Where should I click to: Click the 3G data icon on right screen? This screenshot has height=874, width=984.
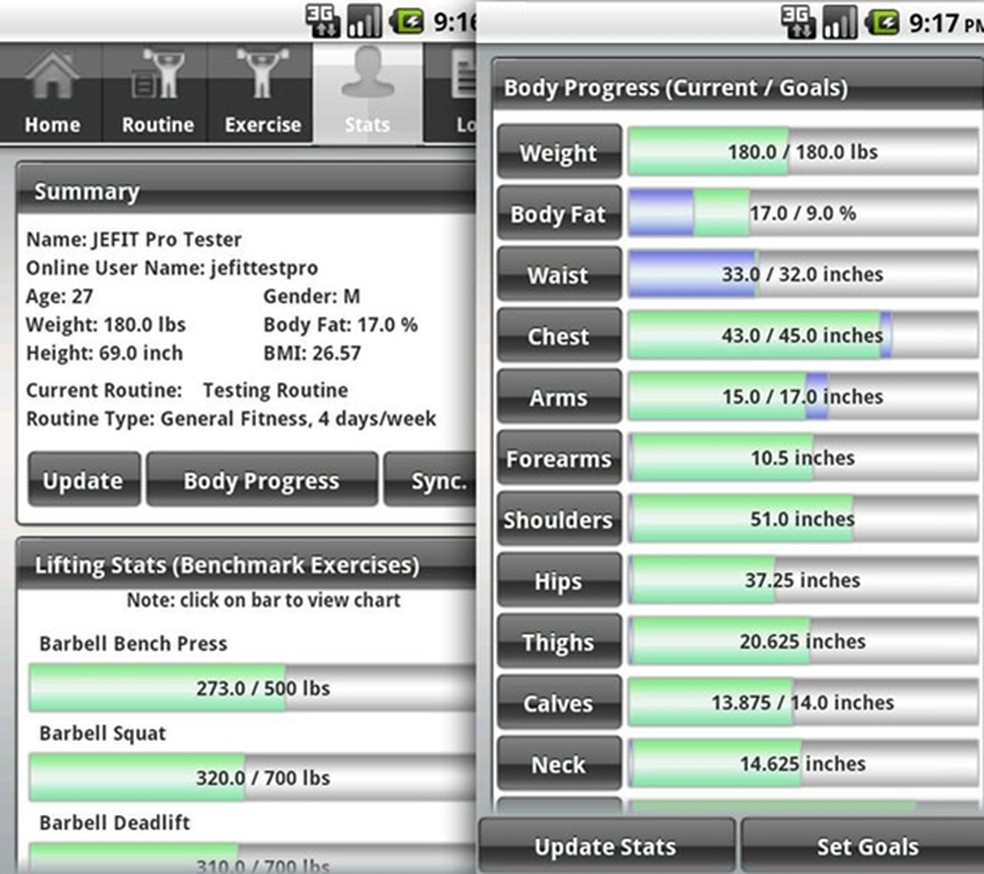pyautogui.click(x=798, y=22)
